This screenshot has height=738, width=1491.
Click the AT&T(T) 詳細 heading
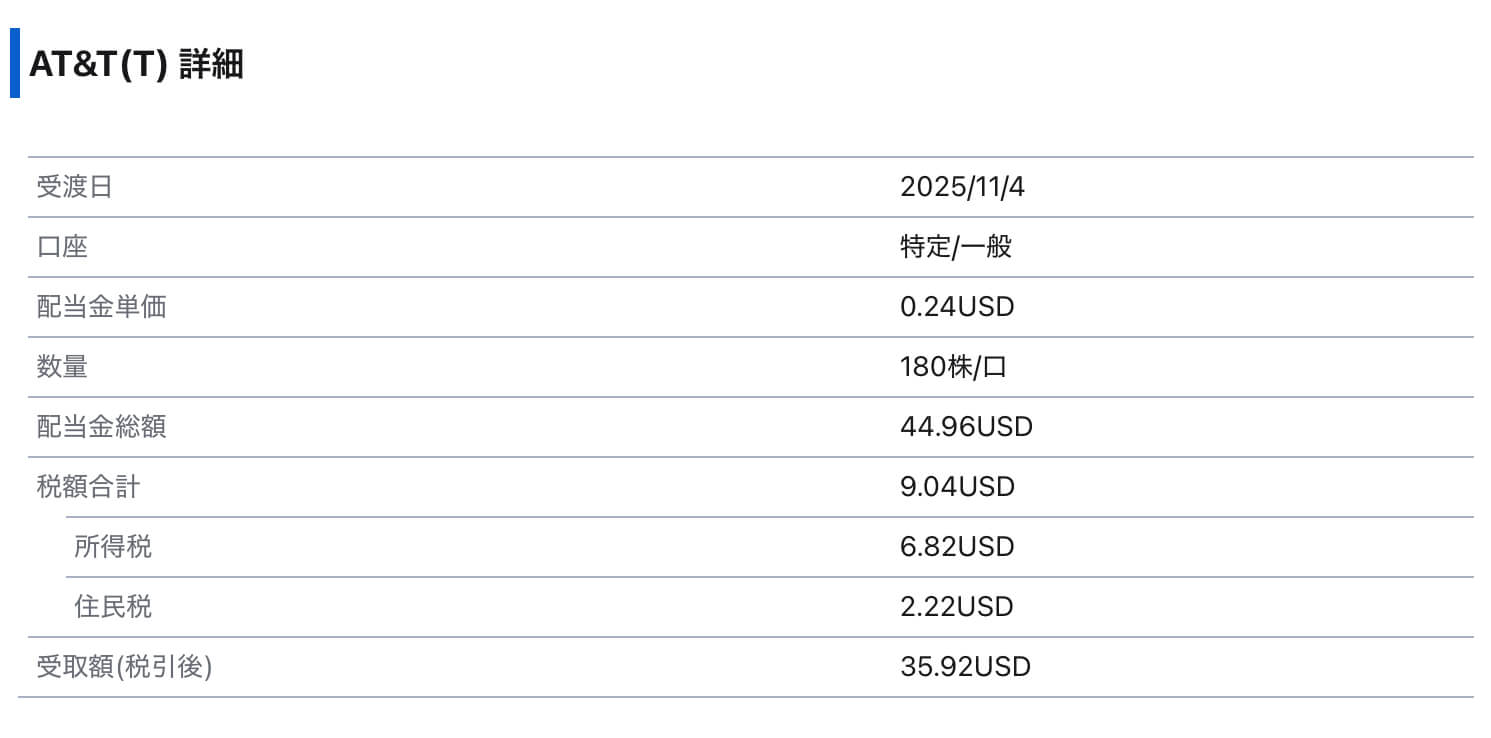point(136,65)
